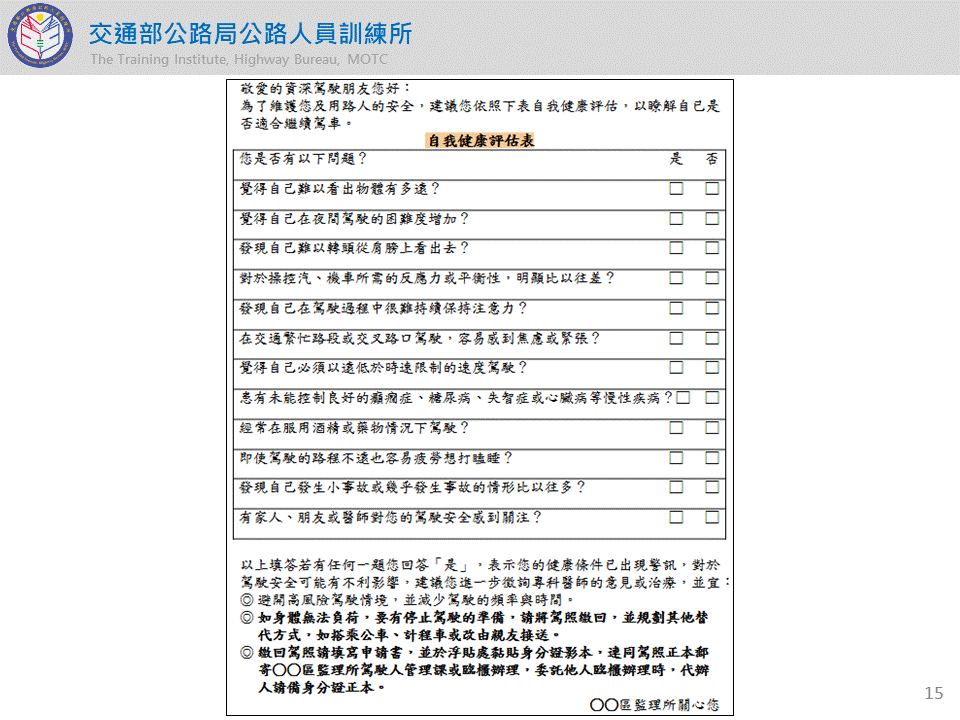This screenshot has width=960, height=720.
Task: Select 是 for 容易疲勞想打瞌睡
Action: tap(677, 458)
